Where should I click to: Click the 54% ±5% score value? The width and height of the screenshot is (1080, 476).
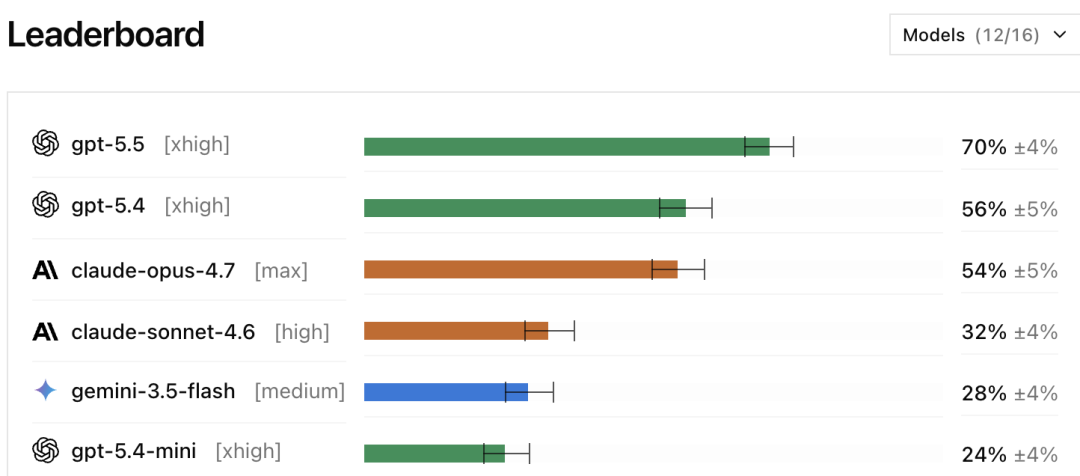click(1009, 271)
